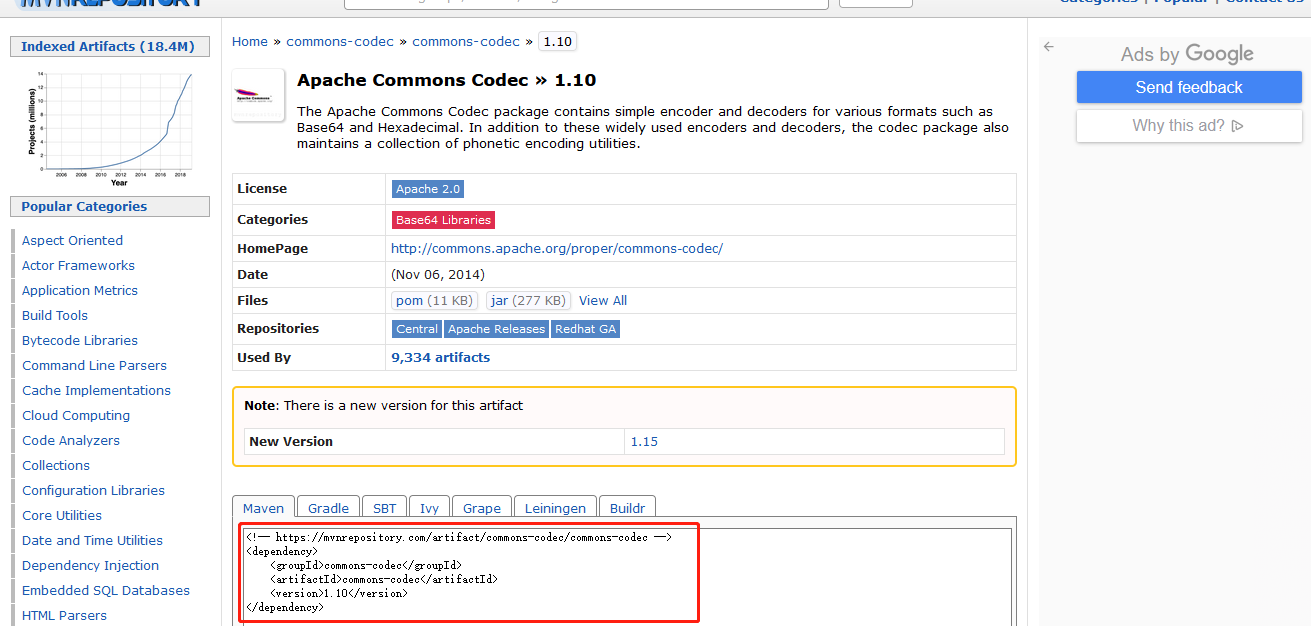This screenshot has width=1311, height=626.
Task: Open the Collections category
Action: pyautogui.click(x=56, y=465)
